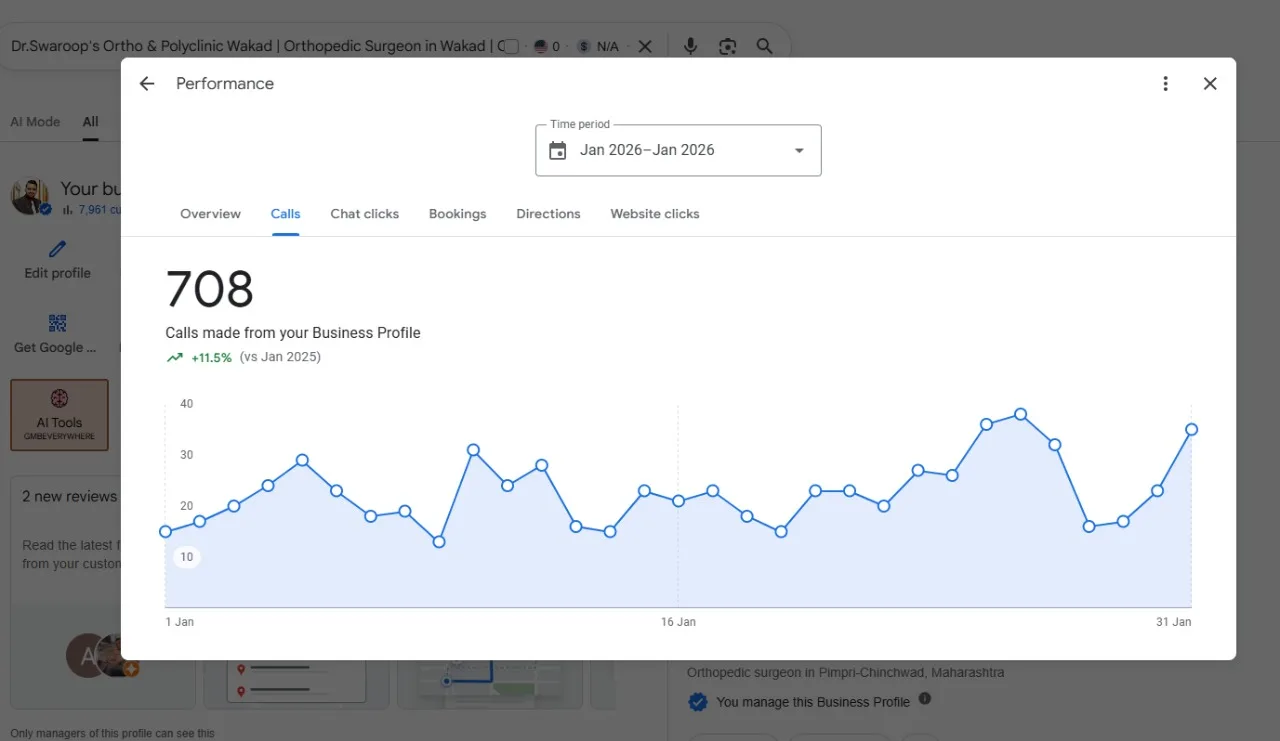The height and width of the screenshot is (741, 1280).
Task: Select the Chat clicks tab
Action: tap(365, 214)
